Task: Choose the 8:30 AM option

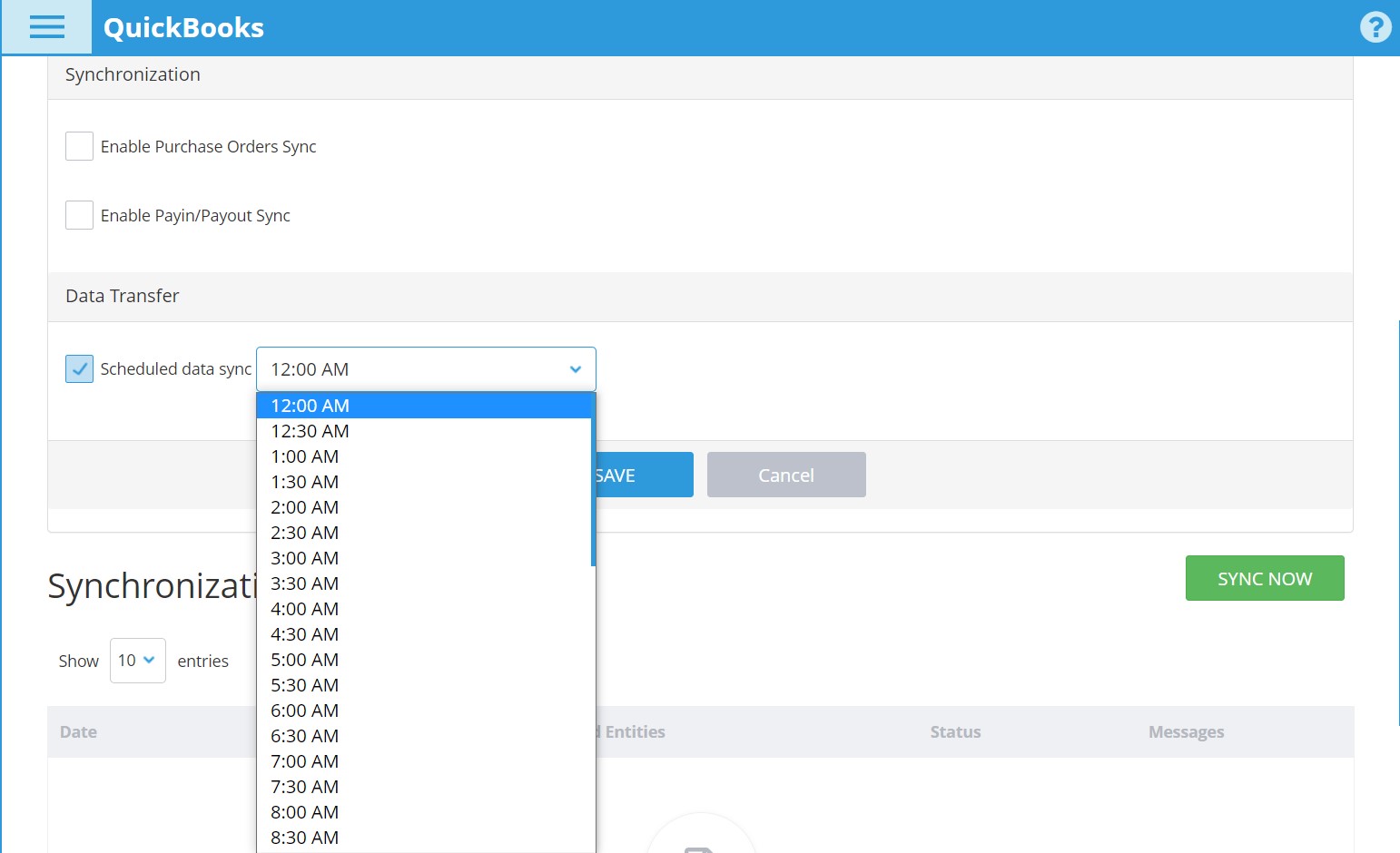Action: (x=424, y=838)
